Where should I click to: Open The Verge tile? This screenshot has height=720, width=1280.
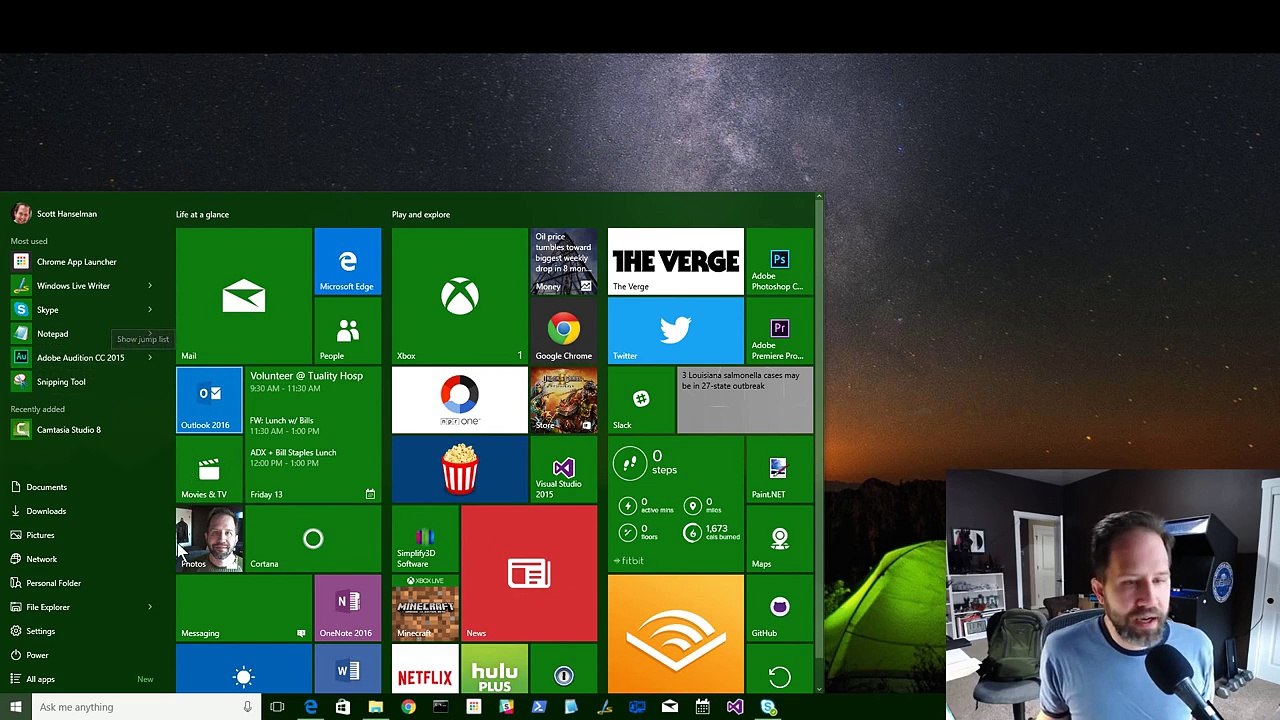tap(675, 261)
